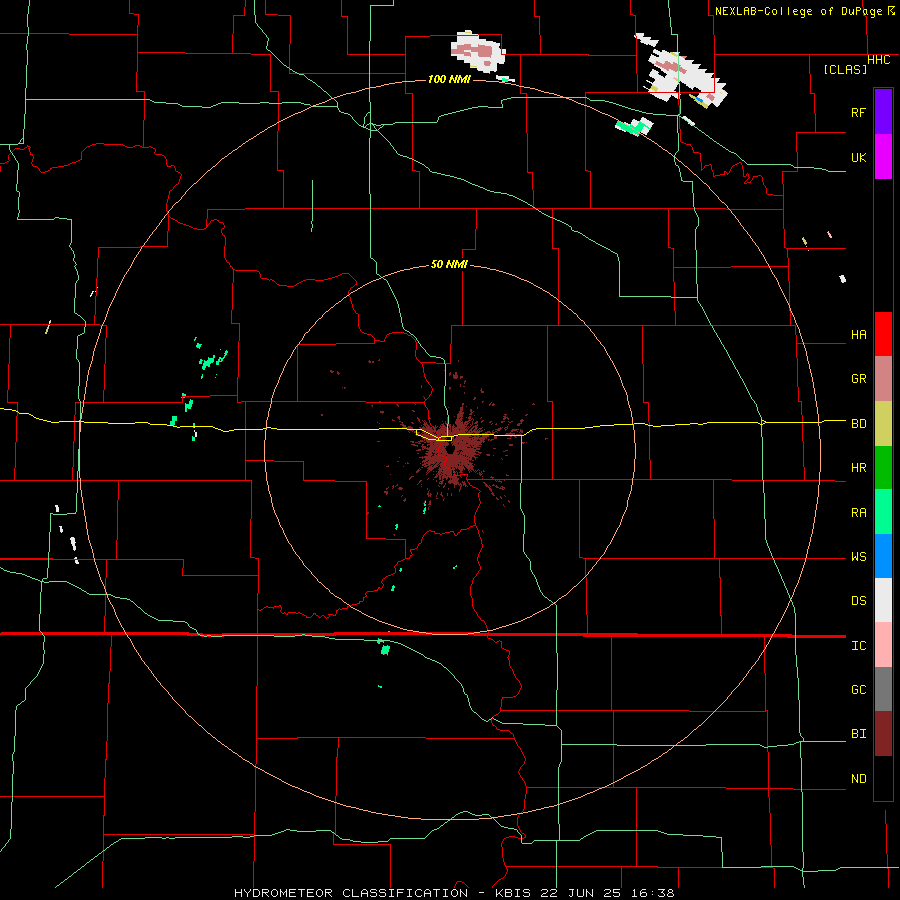The height and width of the screenshot is (900, 900).
Task: Click the RF purple legend color swatch
Action: (883, 112)
